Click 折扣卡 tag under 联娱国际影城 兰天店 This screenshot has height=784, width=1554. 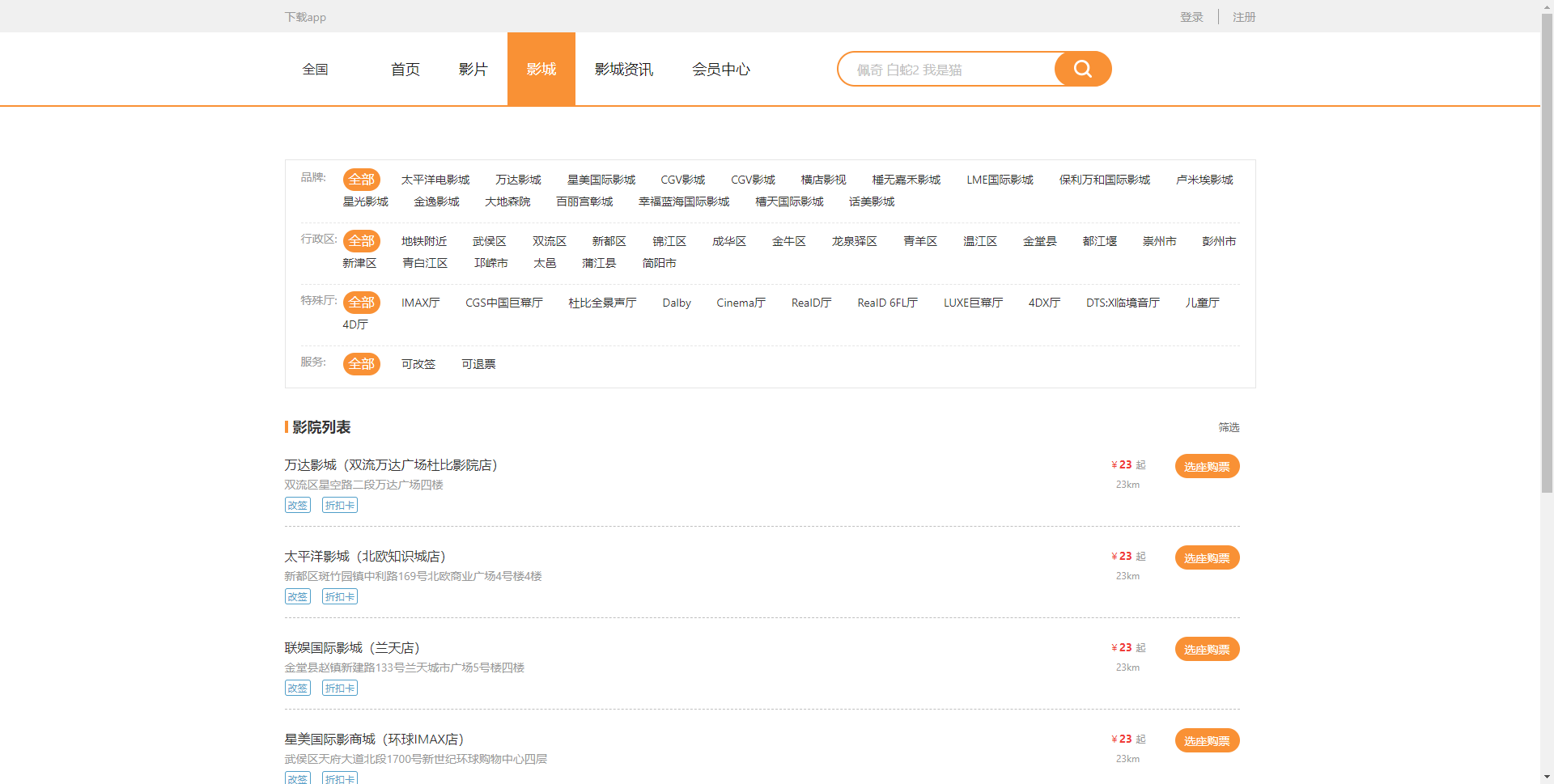pyautogui.click(x=340, y=688)
